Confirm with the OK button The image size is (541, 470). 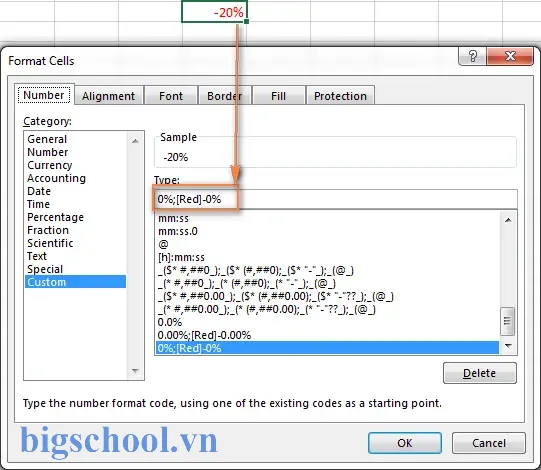click(405, 443)
